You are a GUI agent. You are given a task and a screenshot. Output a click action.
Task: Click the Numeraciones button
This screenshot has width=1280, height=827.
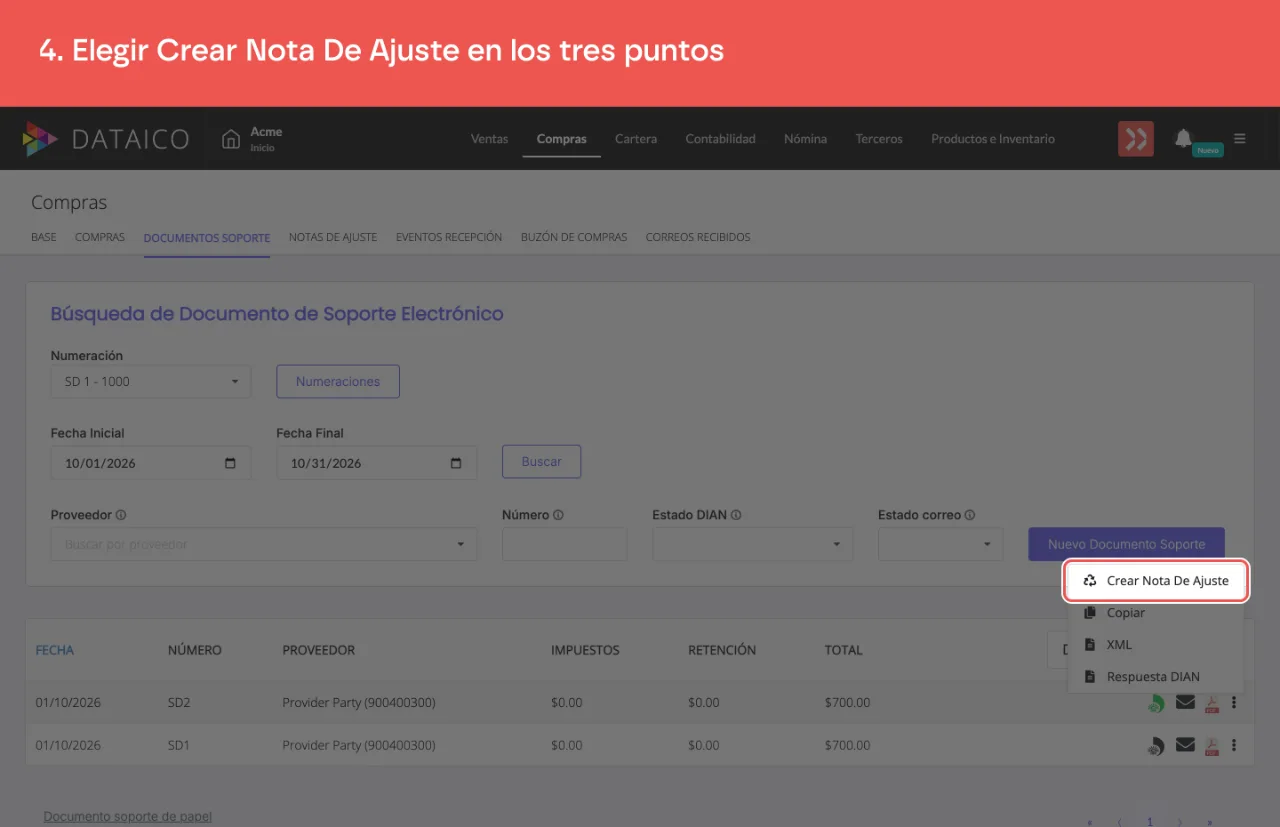click(338, 381)
